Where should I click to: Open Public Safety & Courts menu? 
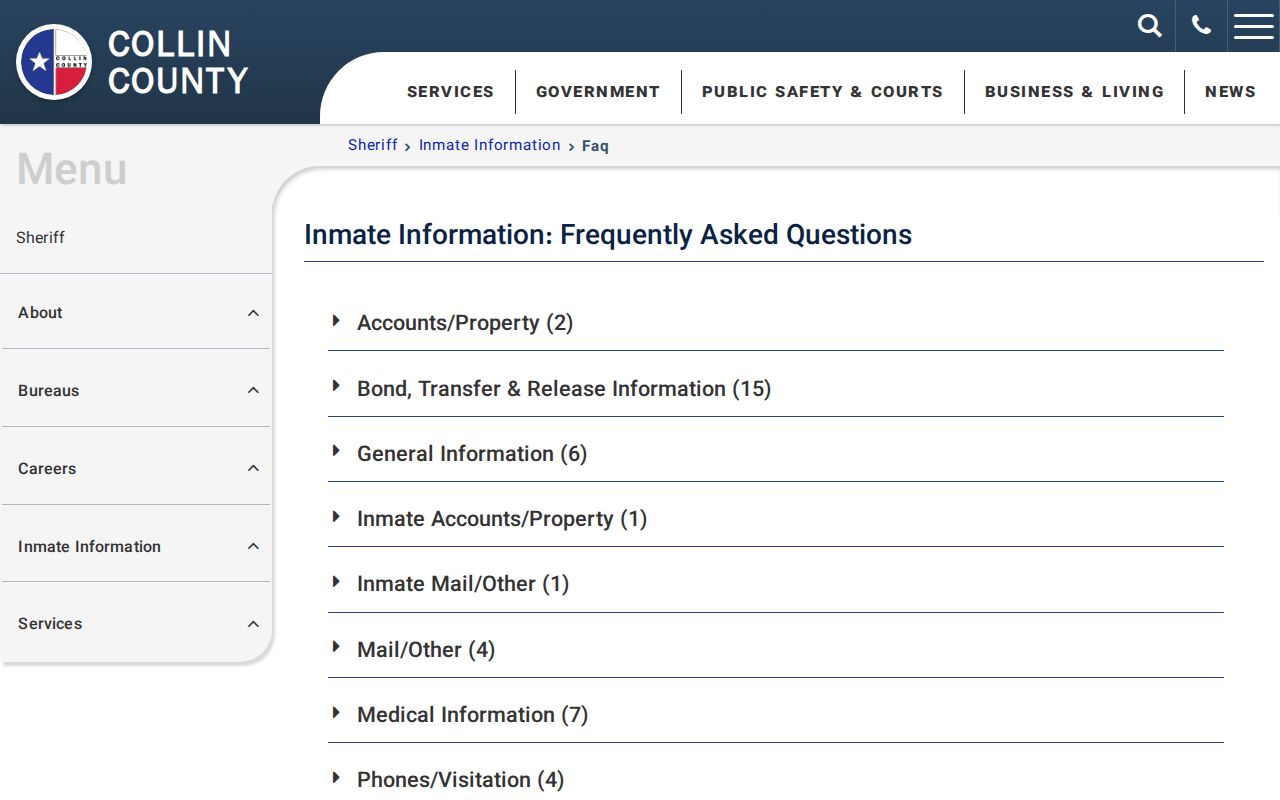pyautogui.click(x=822, y=91)
